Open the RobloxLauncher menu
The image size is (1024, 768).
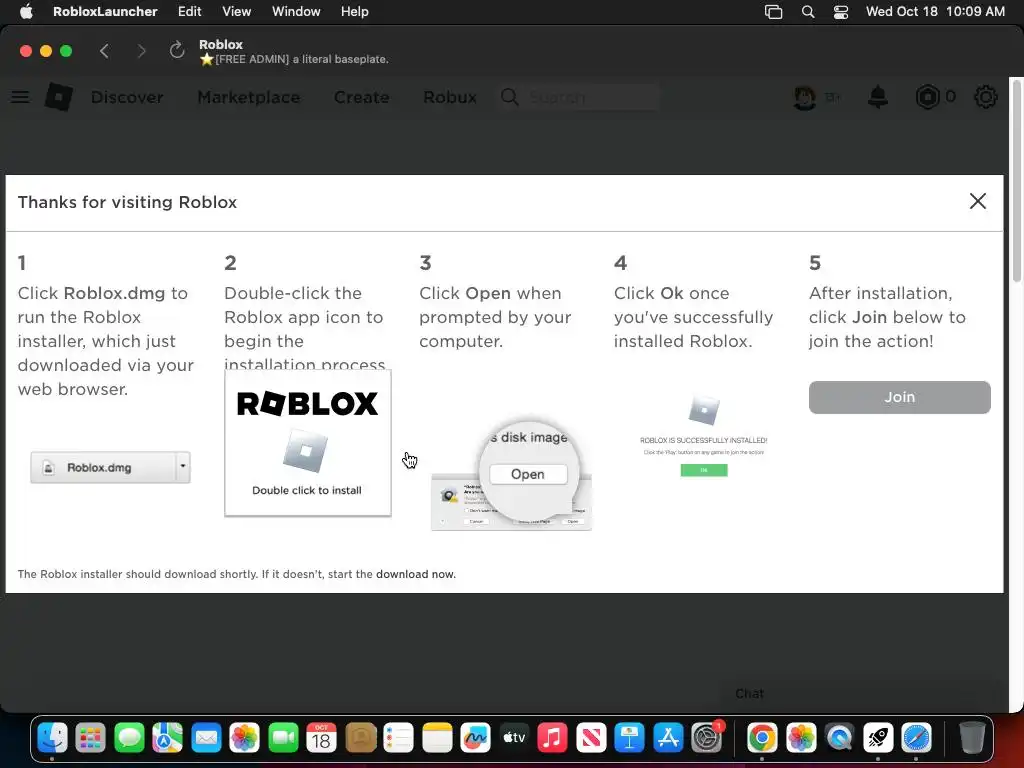(105, 11)
